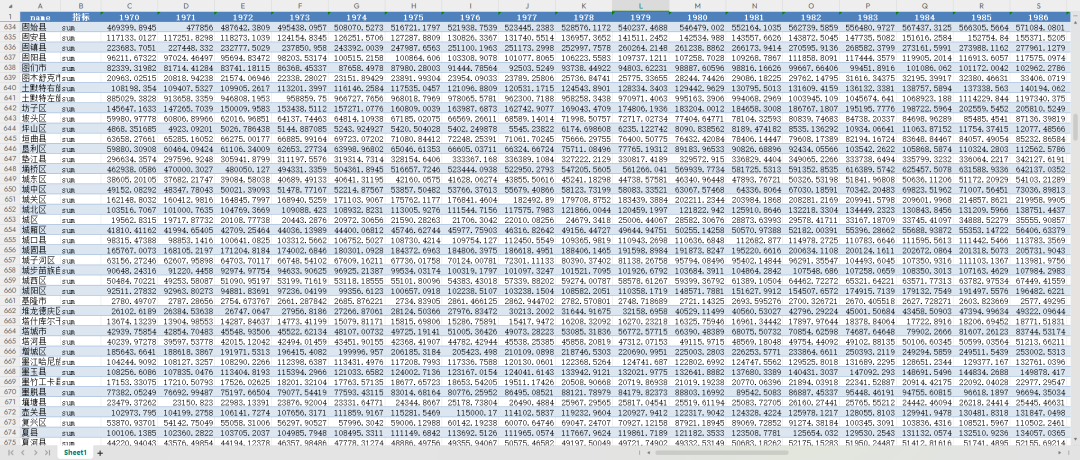Image resolution: width=1080 pixels, height=460 pixels.
Task: Select the cell '坊子区'
Action: pos(40,107)
